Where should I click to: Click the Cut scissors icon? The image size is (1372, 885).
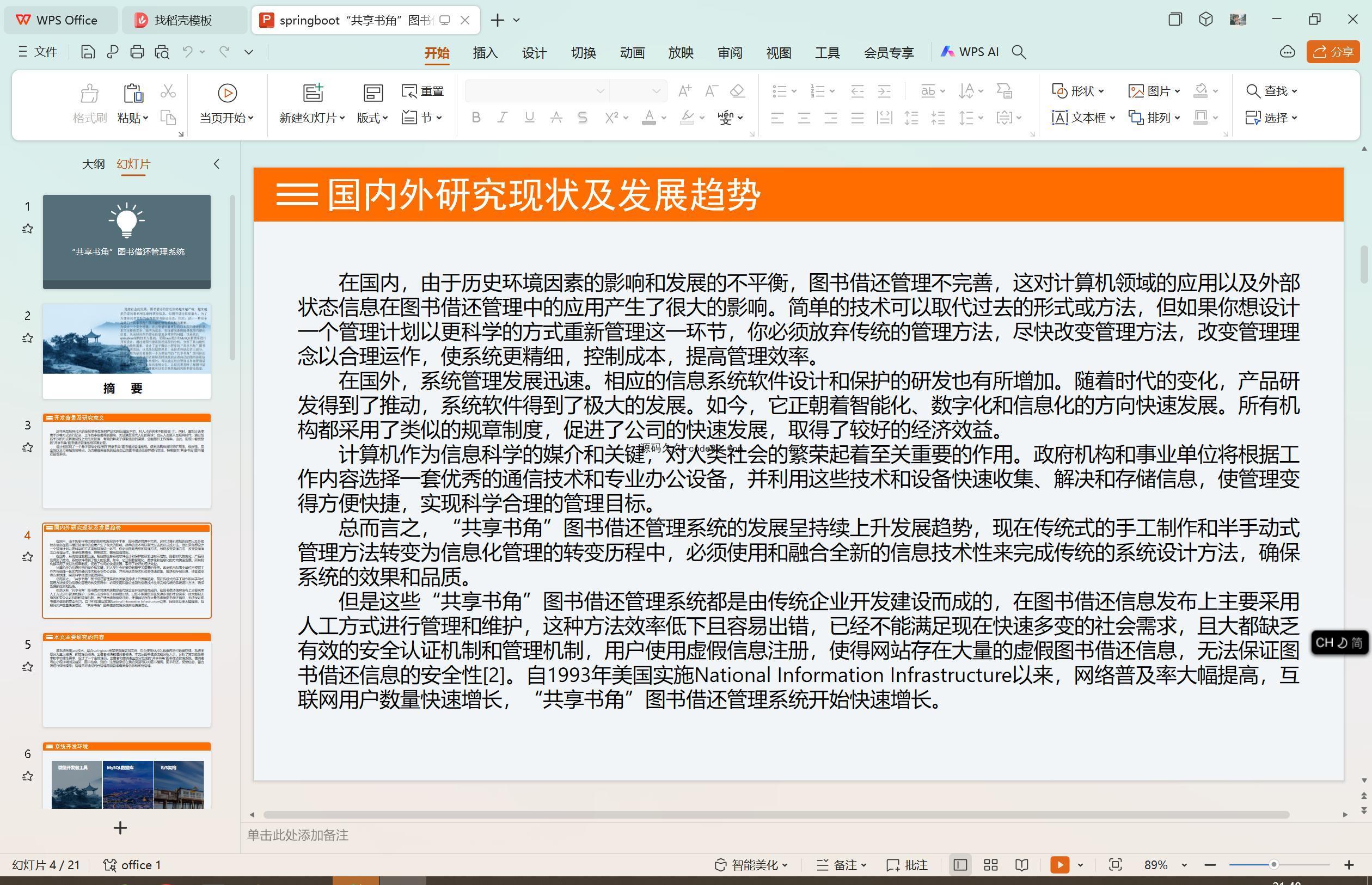tap(168, 91)
